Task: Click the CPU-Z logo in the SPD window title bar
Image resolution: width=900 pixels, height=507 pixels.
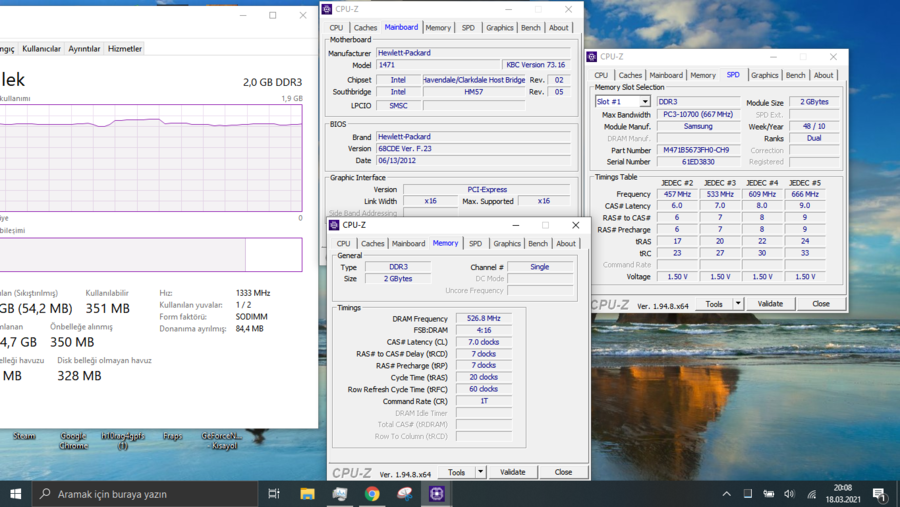Action: coord(592,57)
